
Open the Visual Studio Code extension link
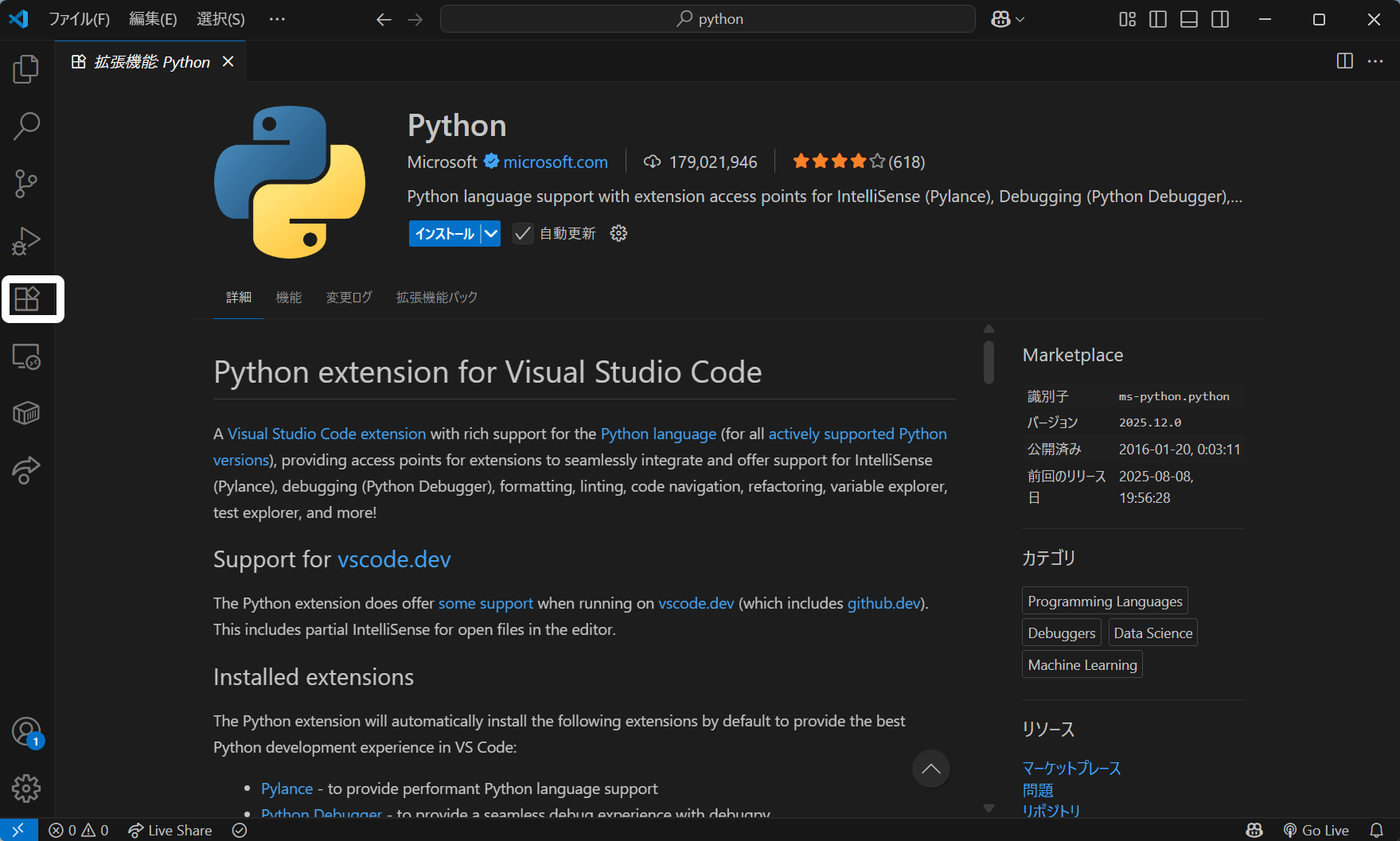click(x=326, y=434)
